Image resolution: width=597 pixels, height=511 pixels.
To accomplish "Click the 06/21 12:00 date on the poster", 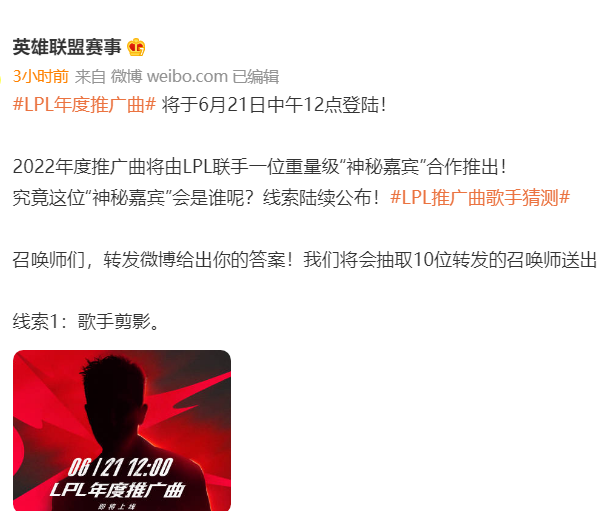I will tap(120, 467).
